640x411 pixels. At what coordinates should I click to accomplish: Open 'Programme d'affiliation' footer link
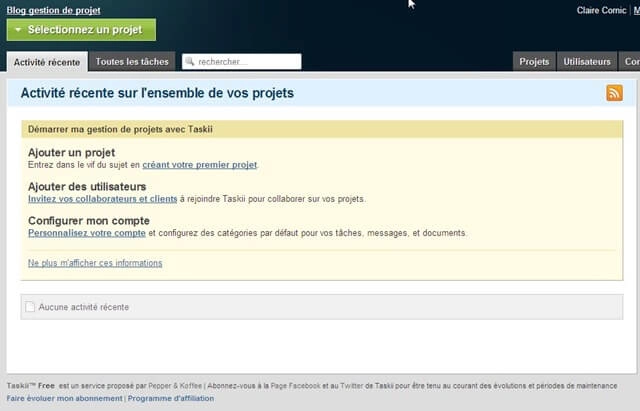[x=171, y=398]
